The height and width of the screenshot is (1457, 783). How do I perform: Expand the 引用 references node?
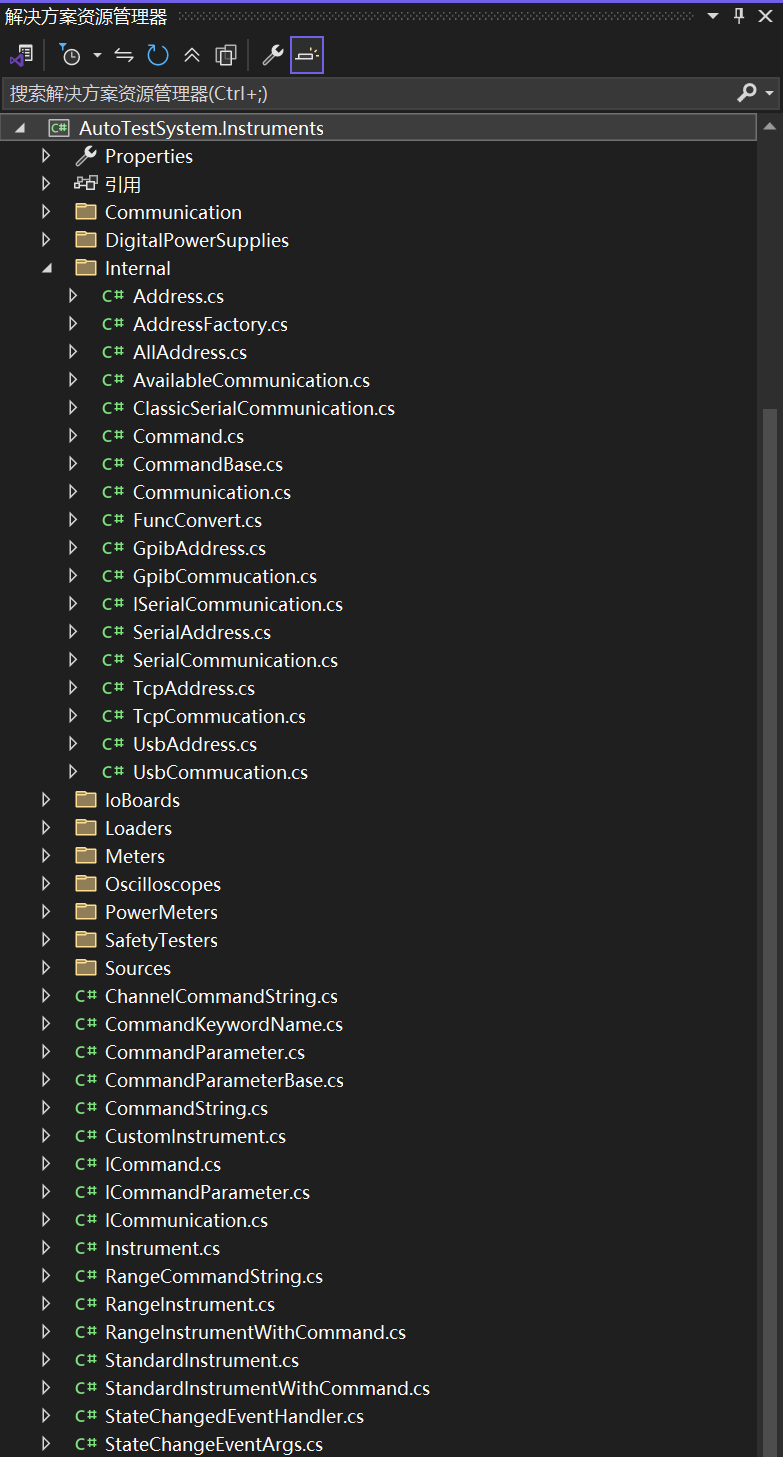point(46,184)
